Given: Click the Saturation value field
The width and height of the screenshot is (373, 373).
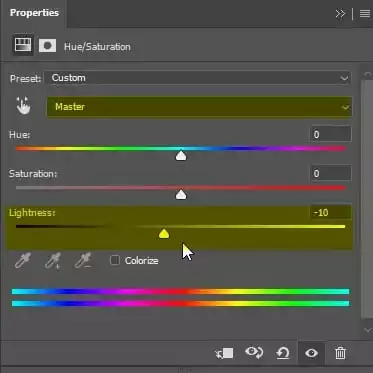Looking at the screenshot, I should [330, 173].
